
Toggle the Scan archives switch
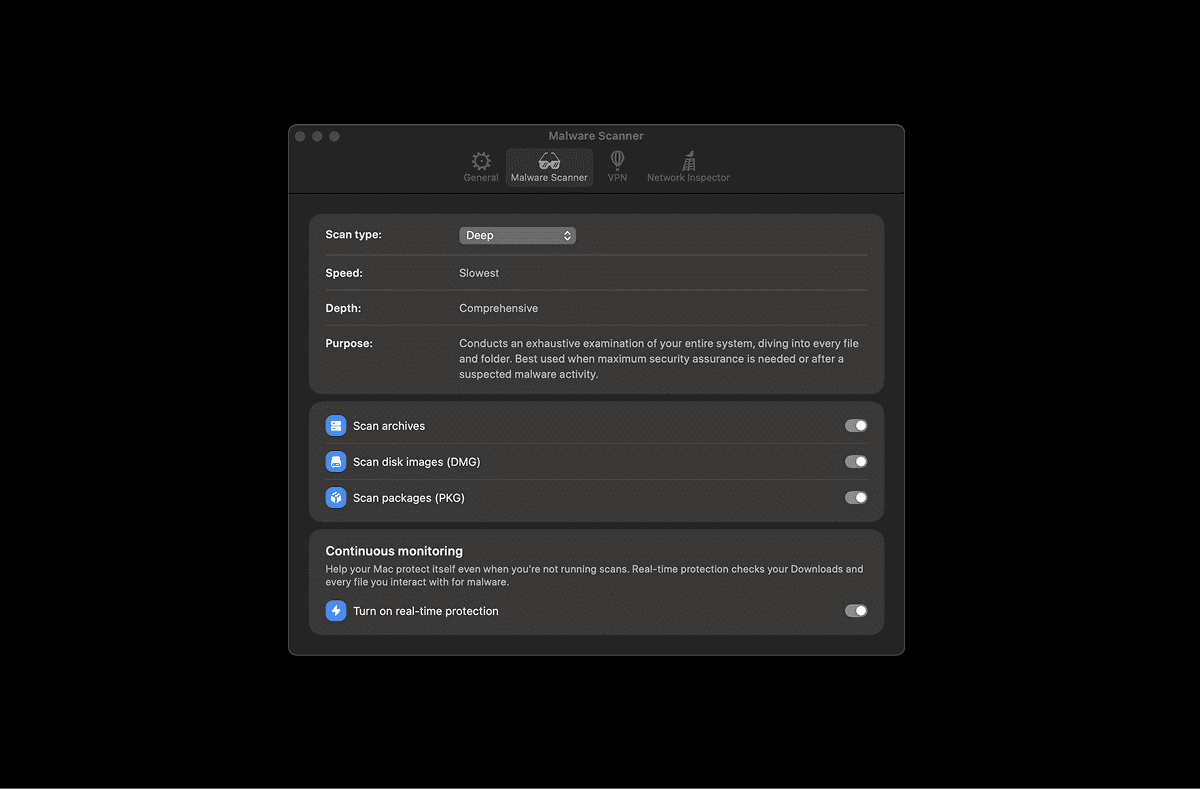pos(855,426)
